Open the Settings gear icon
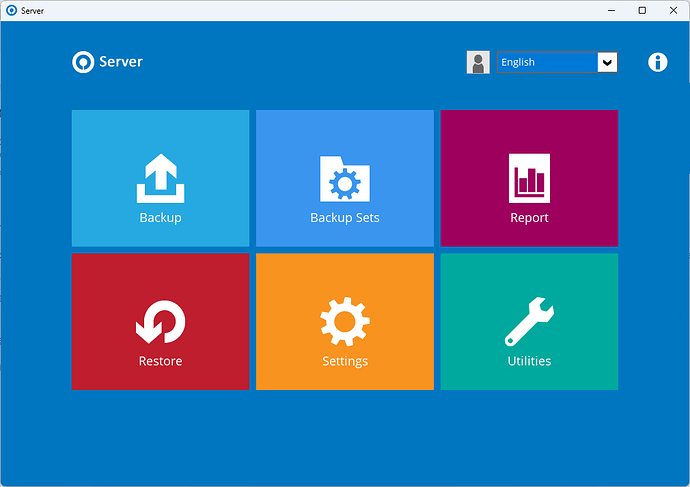This screenshot has width=690, height=487. click(x=344, y=323)
